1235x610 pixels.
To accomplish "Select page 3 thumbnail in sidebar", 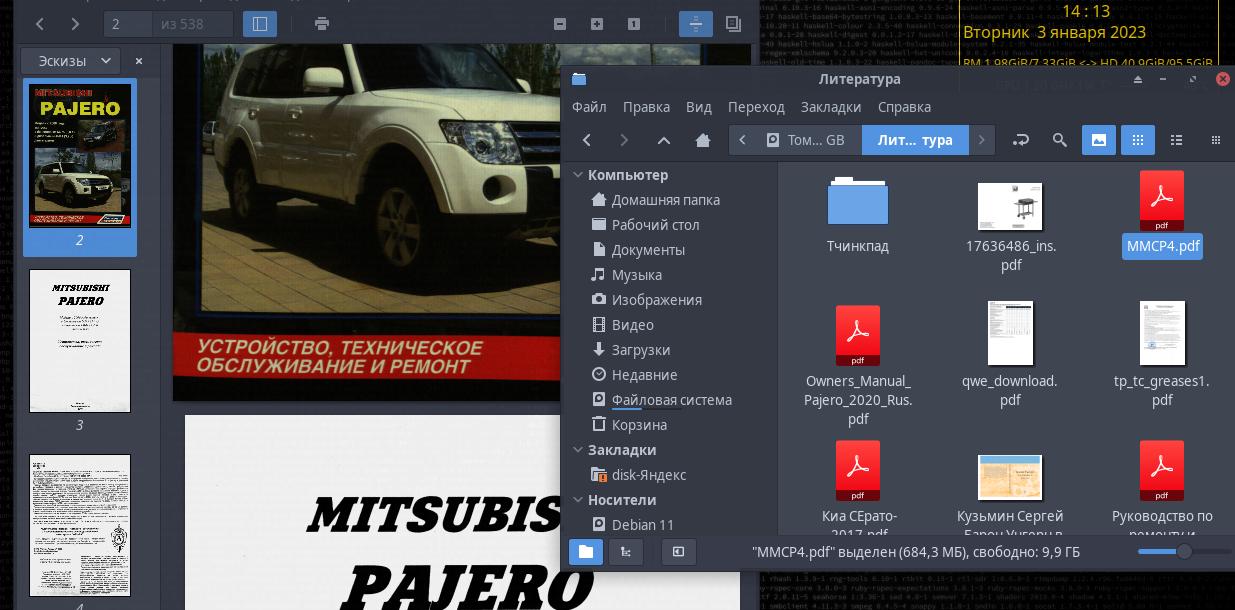I will pyautogui.click(x=80, y=341).
